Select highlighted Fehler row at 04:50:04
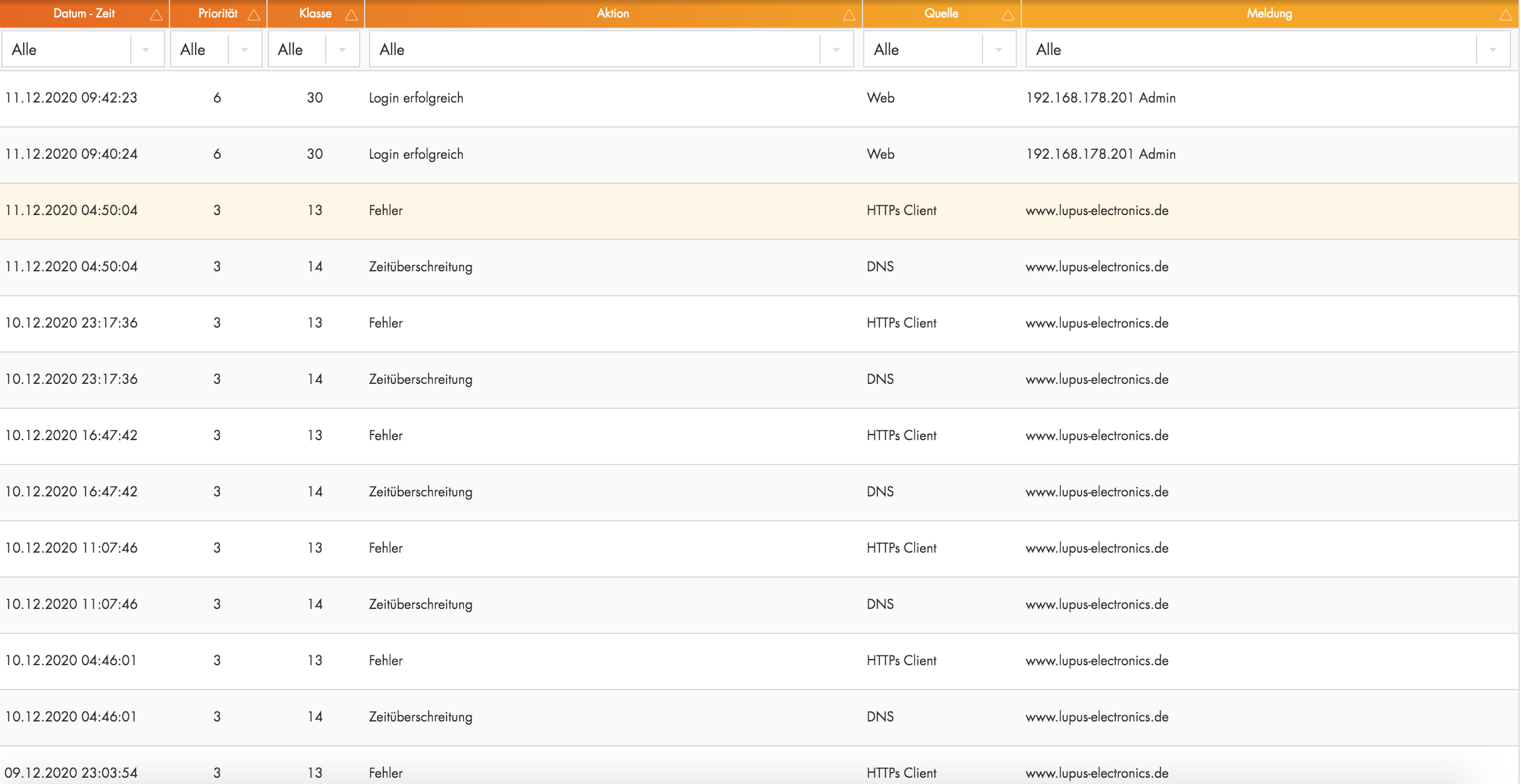 [x=386, y=211]
